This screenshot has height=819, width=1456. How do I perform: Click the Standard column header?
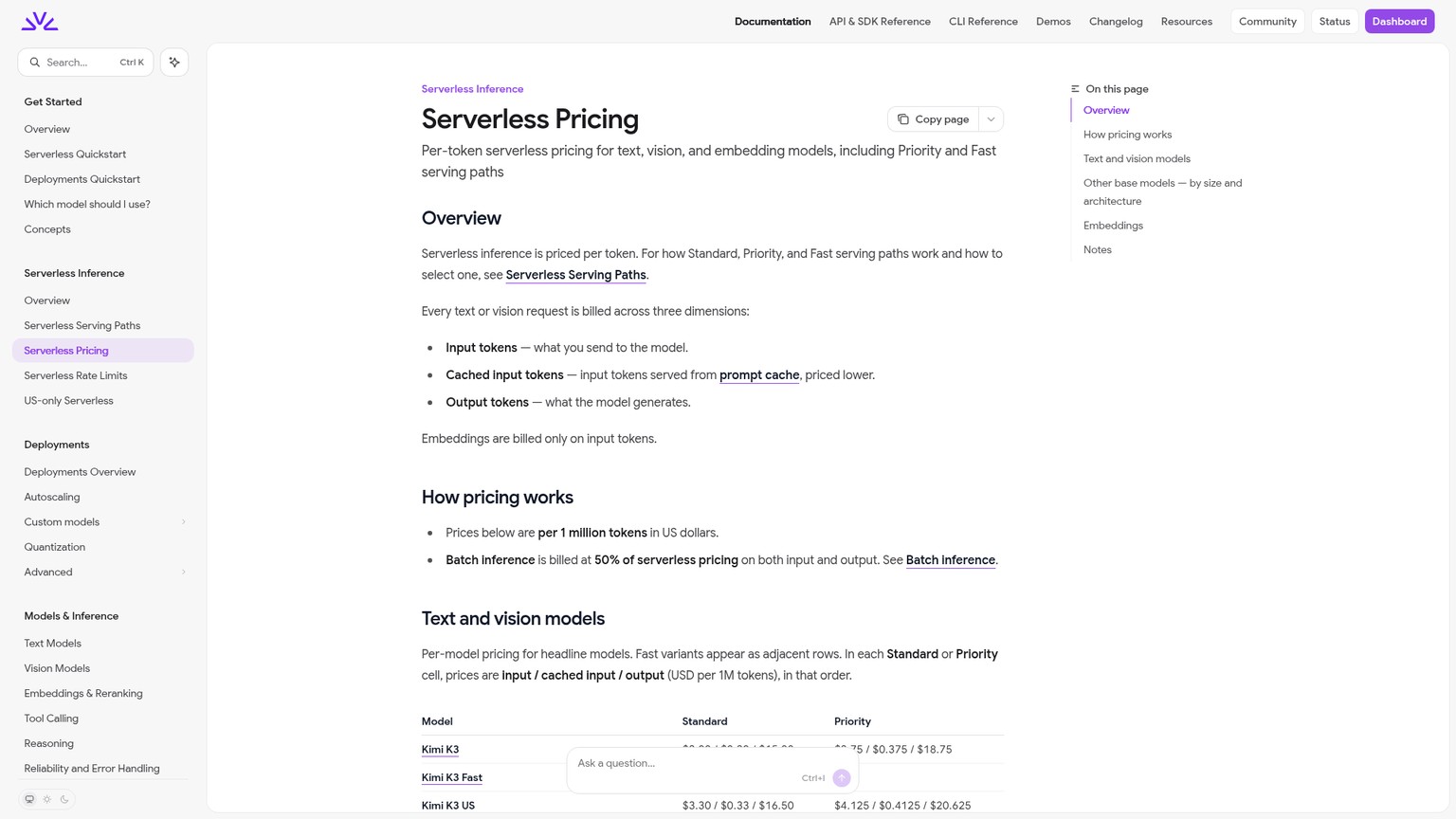pyautogui.click(x=704, y=722)
